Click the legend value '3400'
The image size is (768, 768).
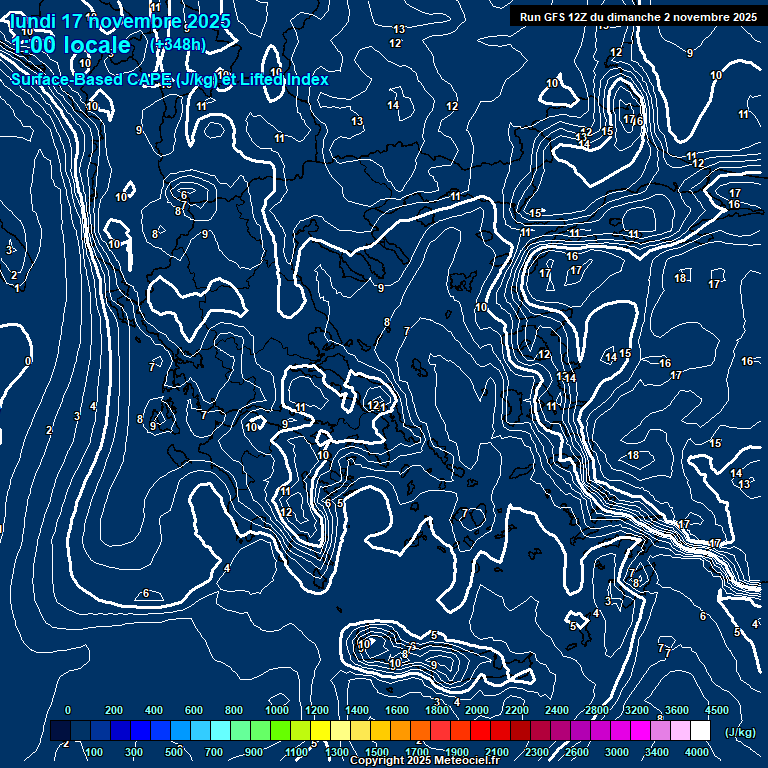tap(657, 752)
